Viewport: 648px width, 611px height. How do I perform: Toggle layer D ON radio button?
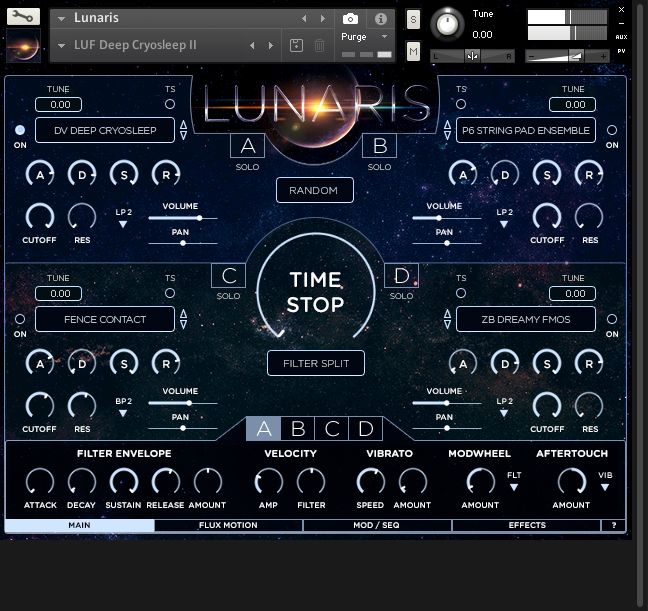coord(612,319)
